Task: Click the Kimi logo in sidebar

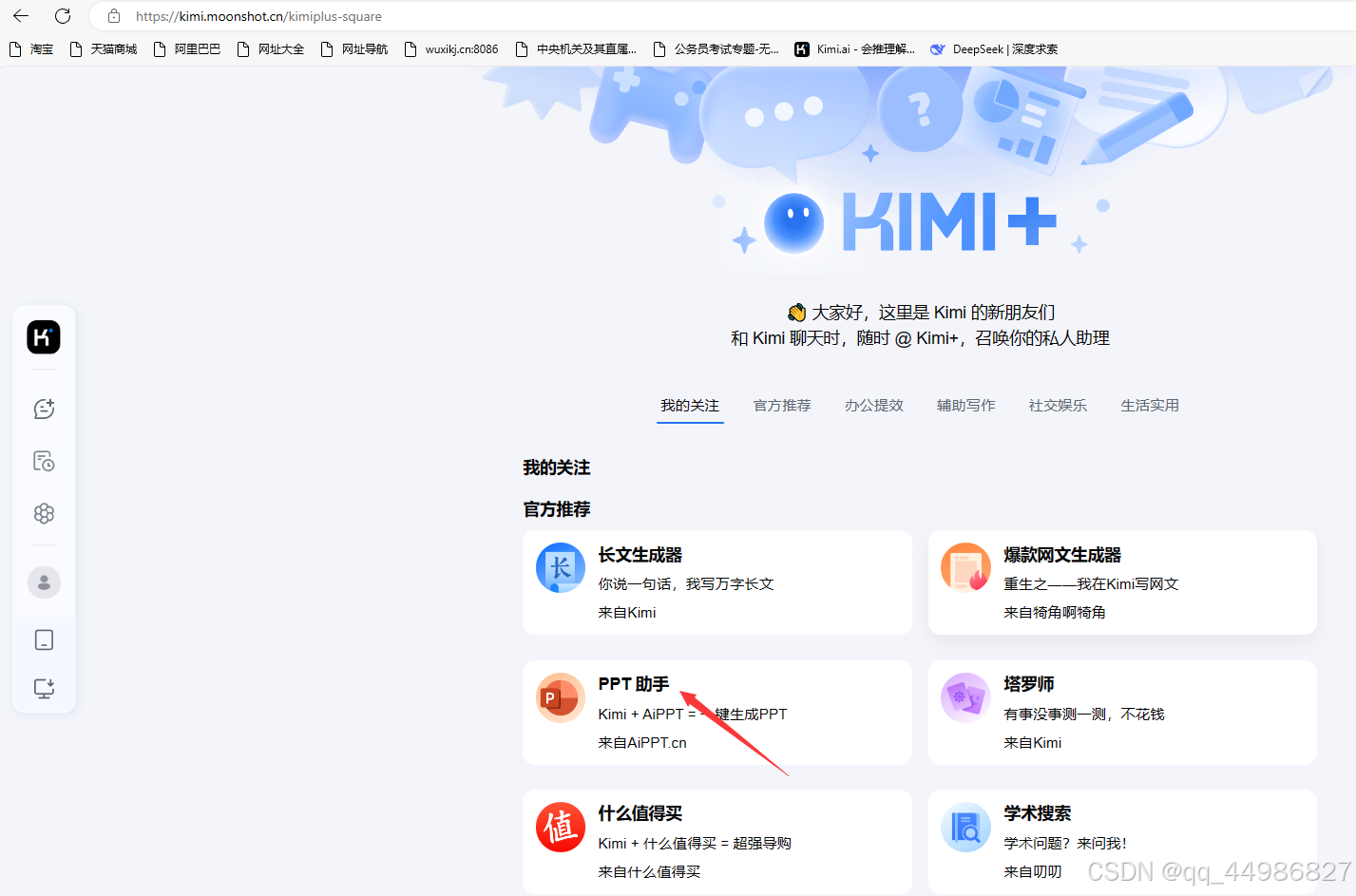Action: (44, 337)
